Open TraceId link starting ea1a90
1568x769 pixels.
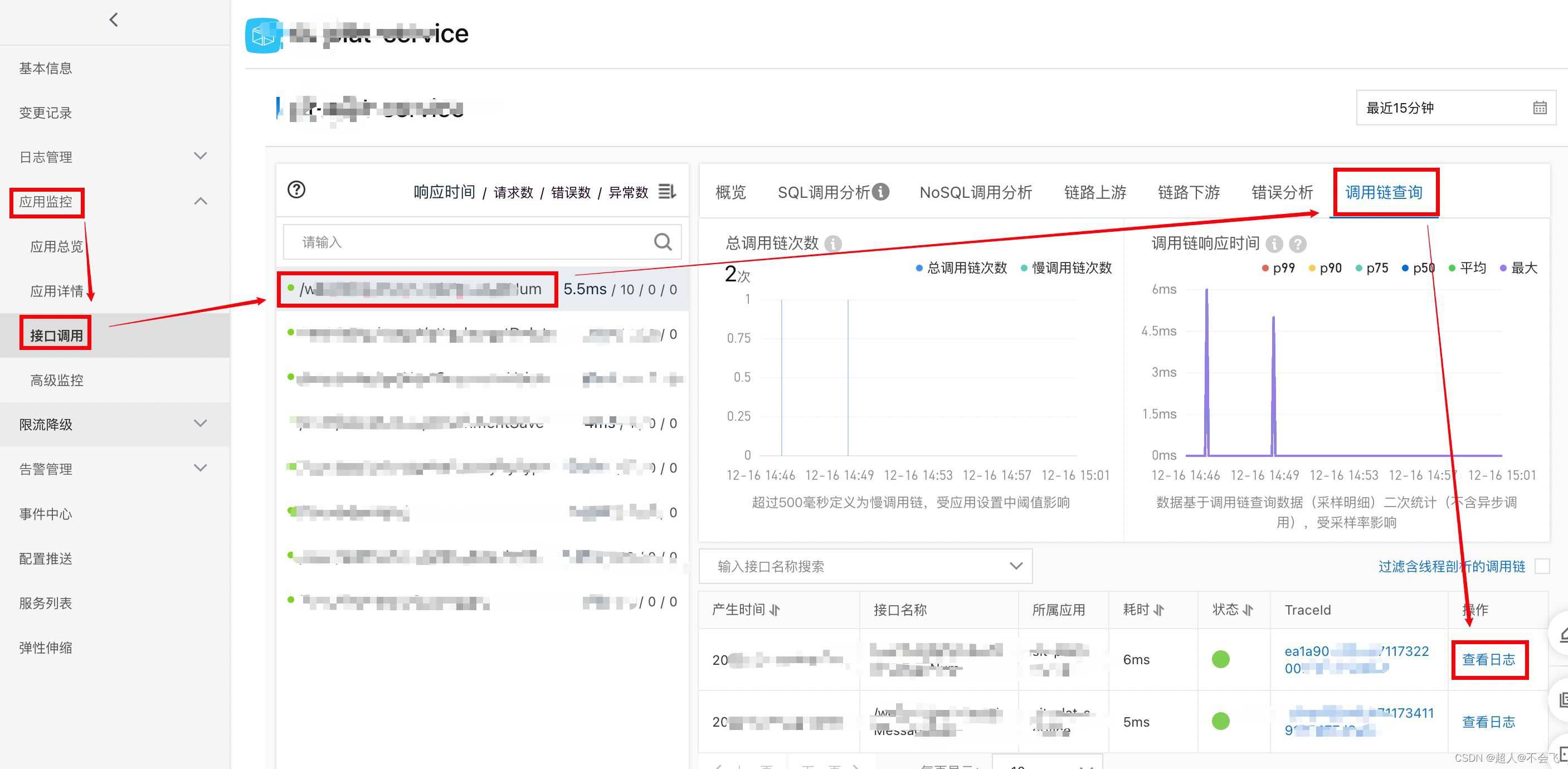click(1357, 659)
